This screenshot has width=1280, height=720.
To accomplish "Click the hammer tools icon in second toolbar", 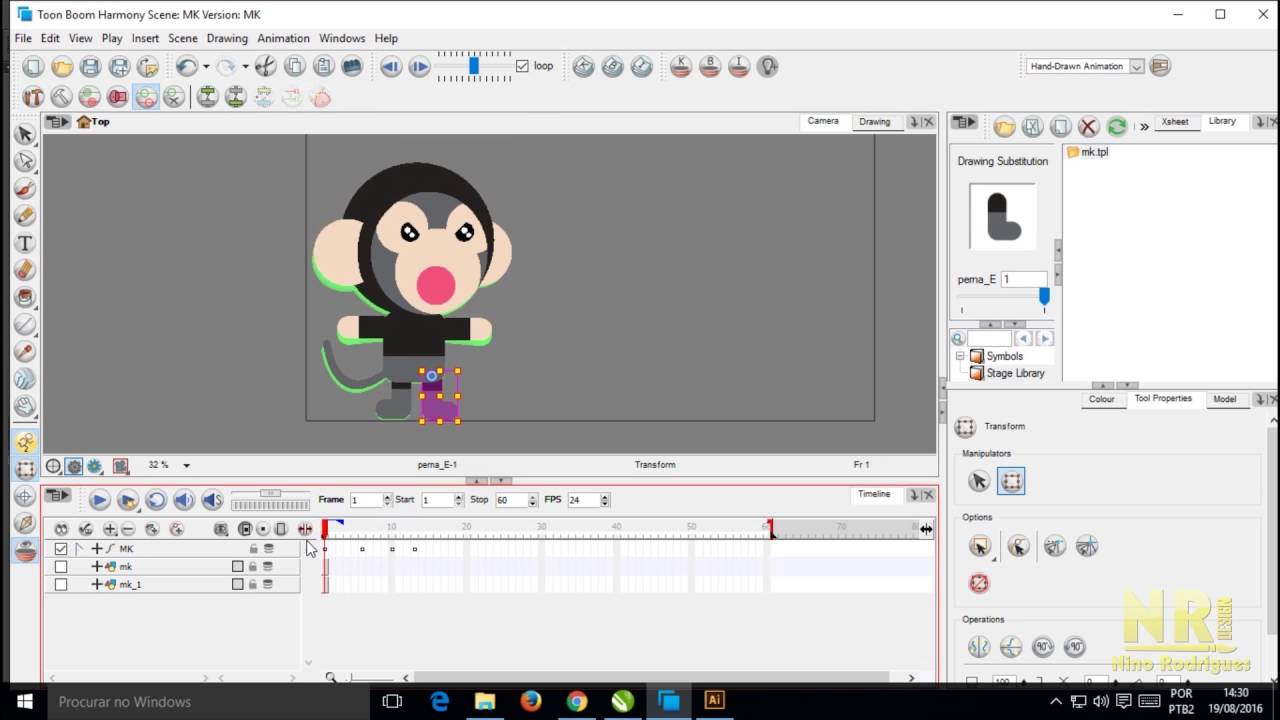I will coord(34,97).
